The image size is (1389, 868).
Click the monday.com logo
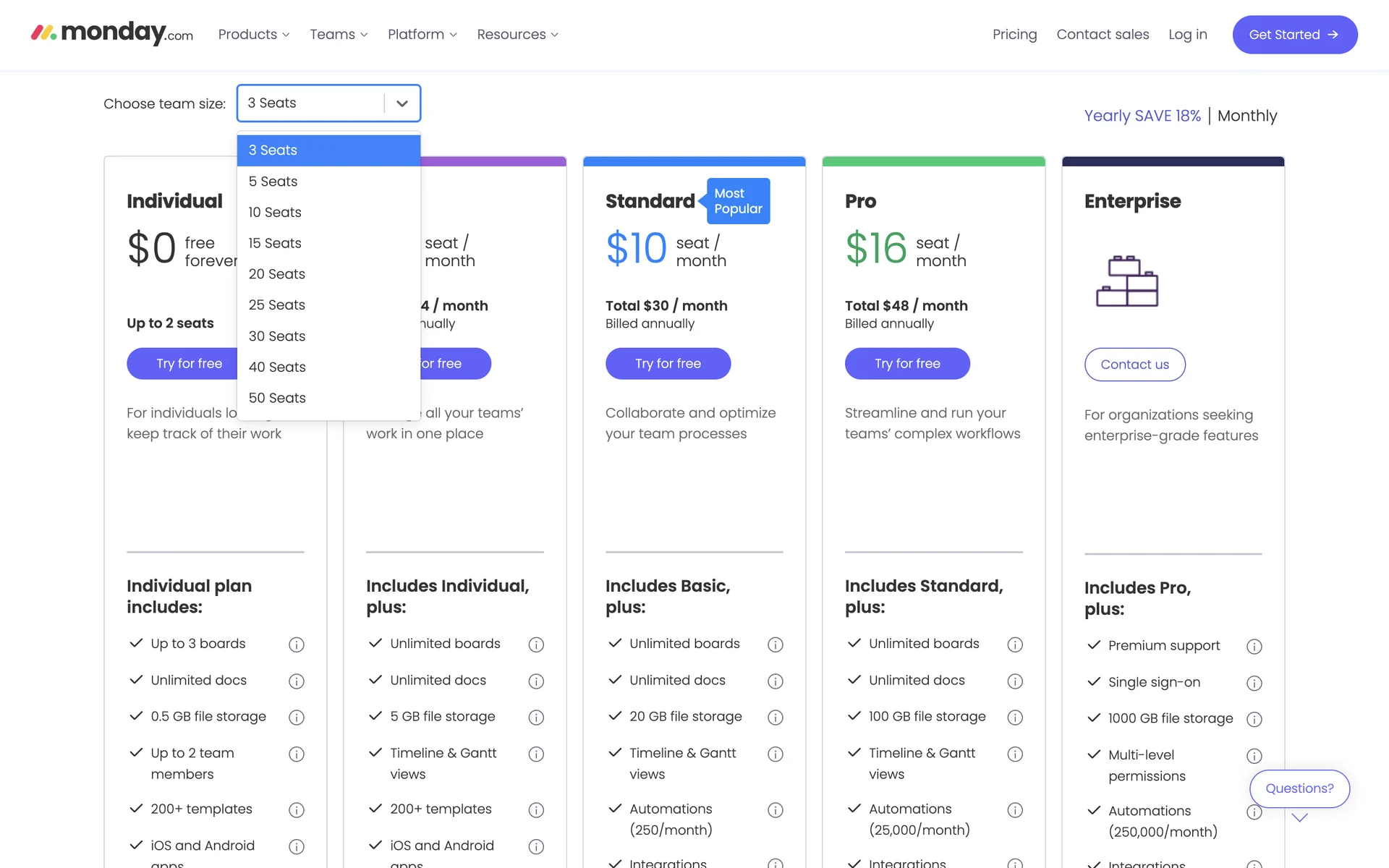point(112,33)
